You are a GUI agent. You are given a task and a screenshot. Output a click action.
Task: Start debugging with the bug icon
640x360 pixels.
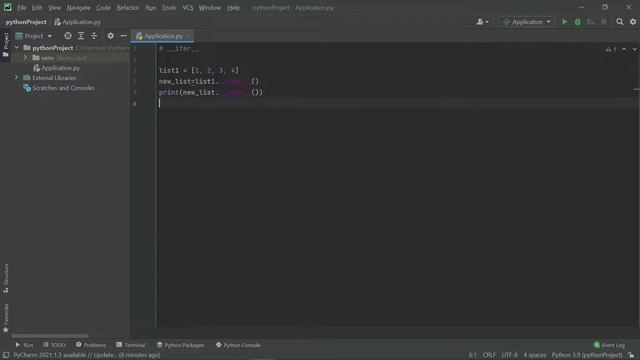(x=578, y=22)
